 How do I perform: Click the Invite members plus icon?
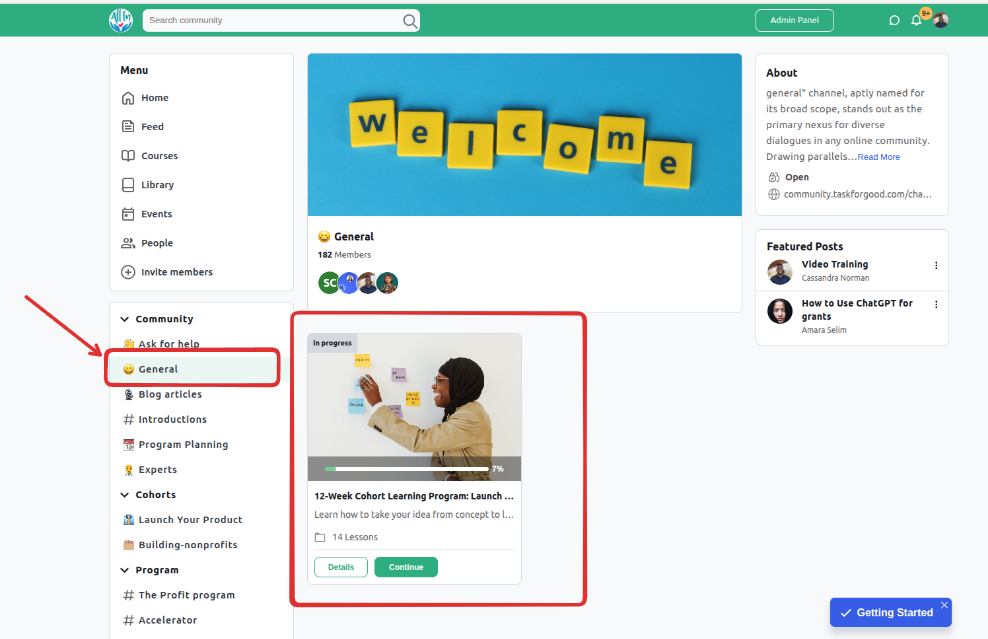pyautogui.click(x=128, y=272)
